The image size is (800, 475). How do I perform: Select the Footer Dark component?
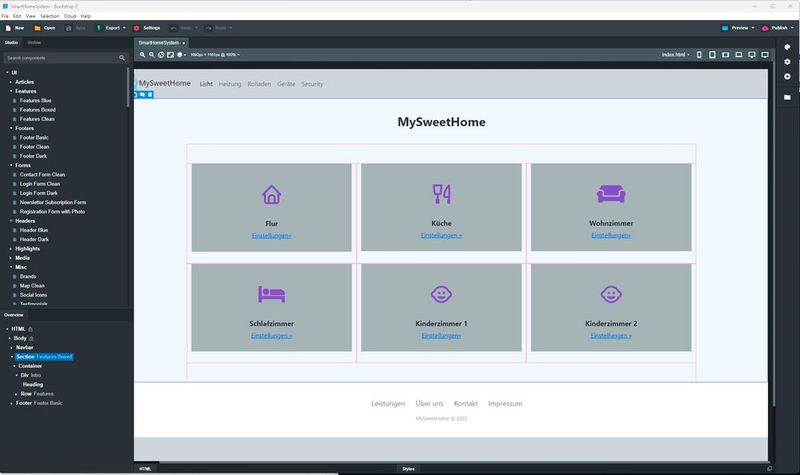tap(33, 156)
